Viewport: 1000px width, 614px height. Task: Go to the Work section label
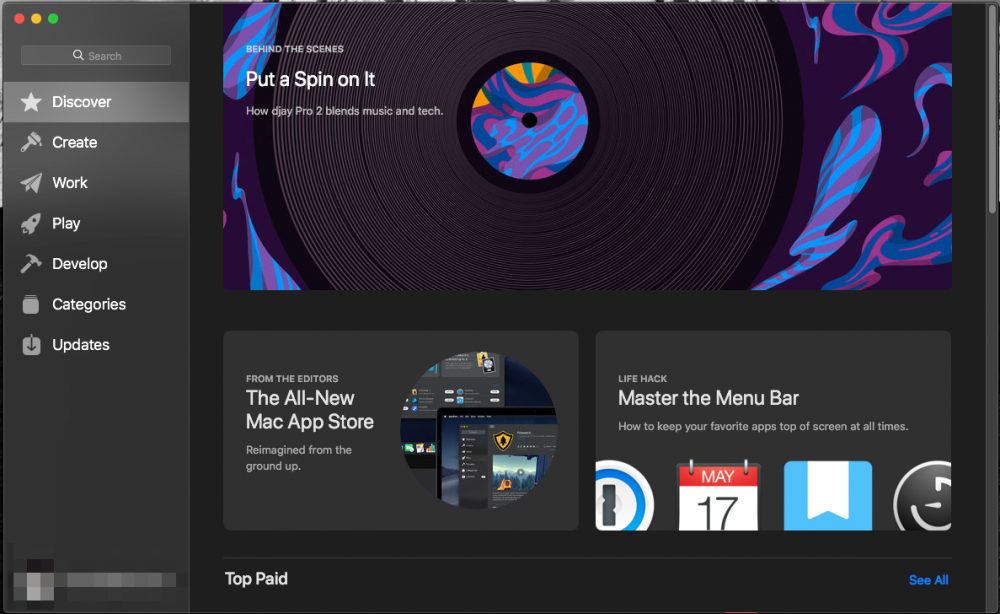[70, 183]
